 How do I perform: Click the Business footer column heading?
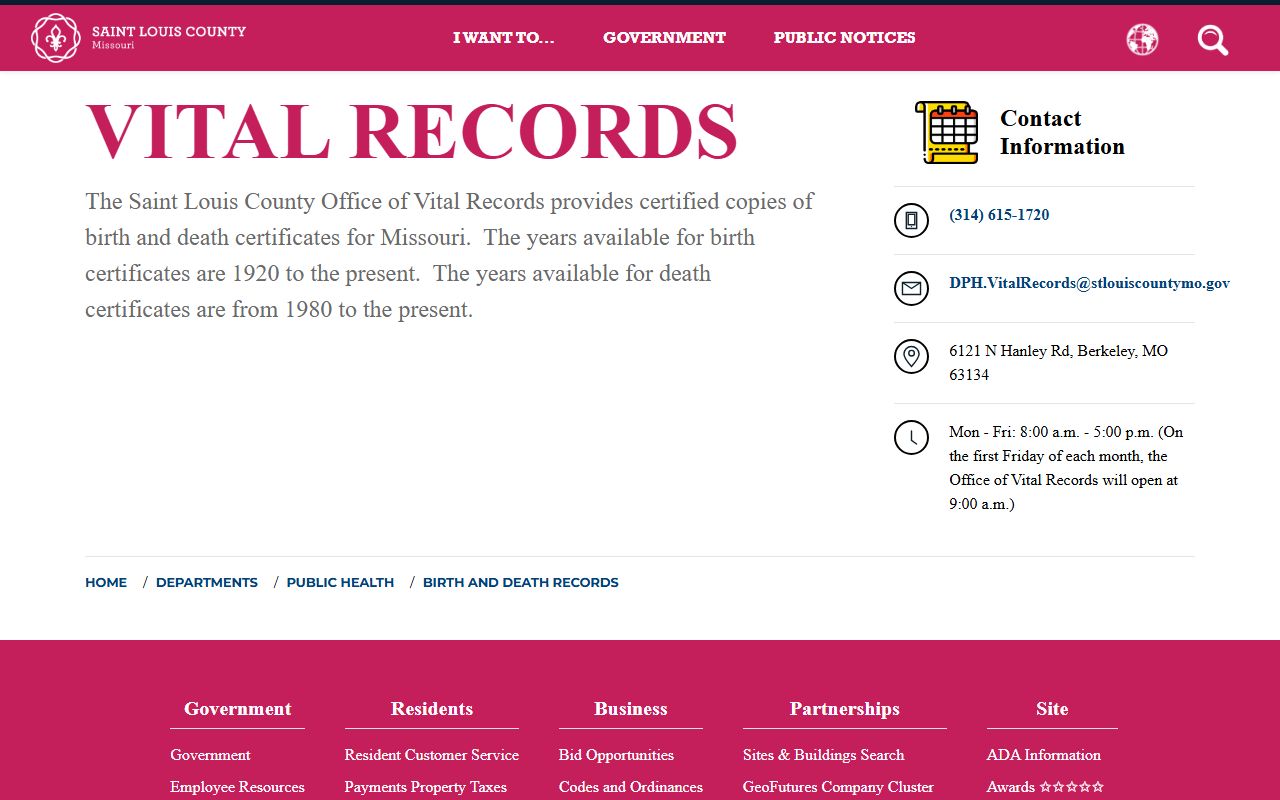[x=631, y=709]
